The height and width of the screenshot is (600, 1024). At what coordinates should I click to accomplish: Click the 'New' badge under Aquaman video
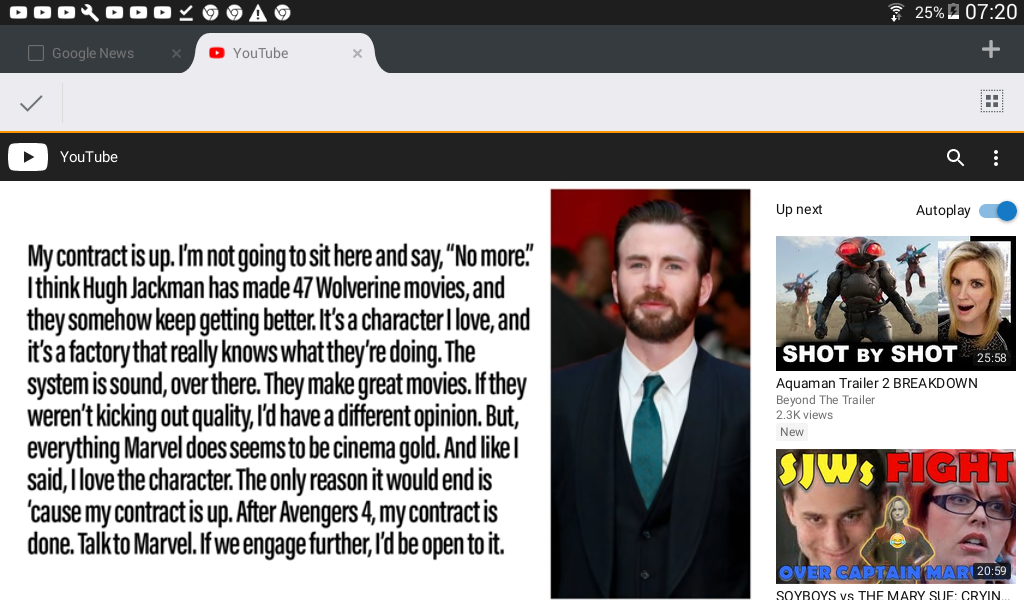click(x=792, y=432)
